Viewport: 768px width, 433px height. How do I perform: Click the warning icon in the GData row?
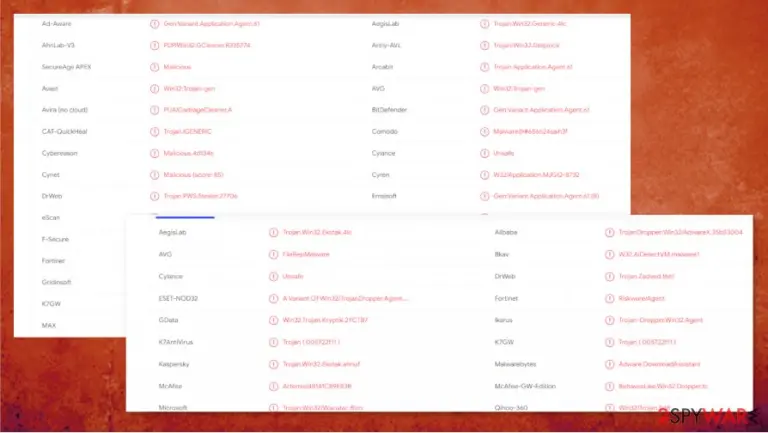pyautogui.click(x=273, y=320)
